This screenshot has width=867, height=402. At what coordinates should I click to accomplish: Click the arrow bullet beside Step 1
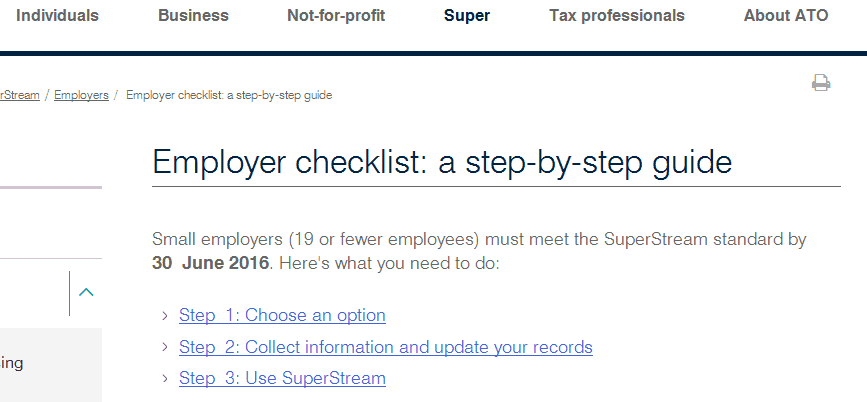click(165, 316)
